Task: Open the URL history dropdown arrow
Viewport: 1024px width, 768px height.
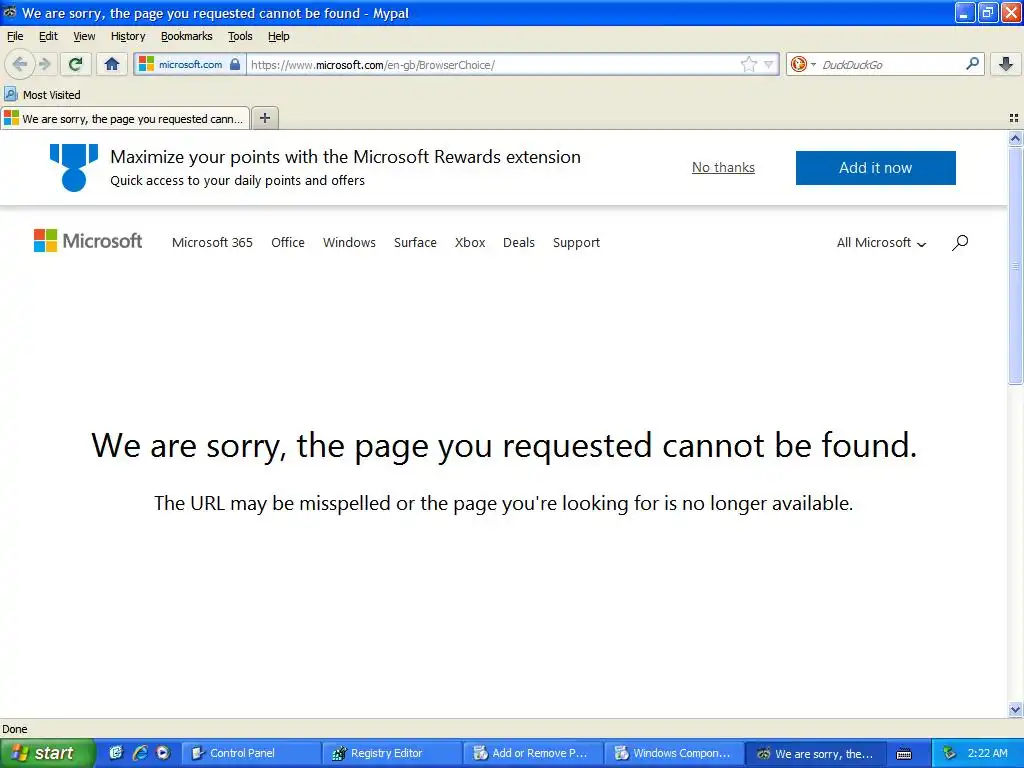Action: click(769, 64)
